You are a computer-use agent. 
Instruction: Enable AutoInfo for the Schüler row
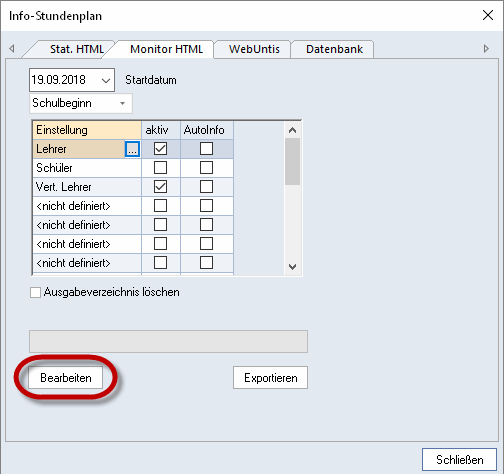206,168
